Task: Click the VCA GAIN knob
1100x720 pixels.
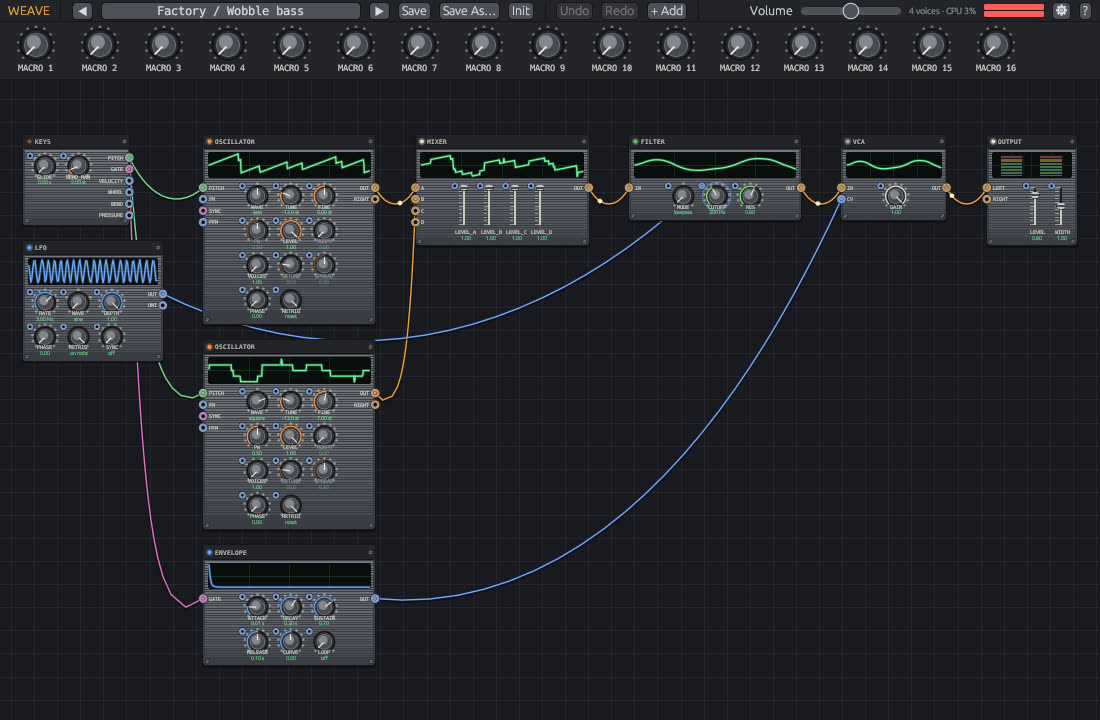Action: (x=895, y=196)
